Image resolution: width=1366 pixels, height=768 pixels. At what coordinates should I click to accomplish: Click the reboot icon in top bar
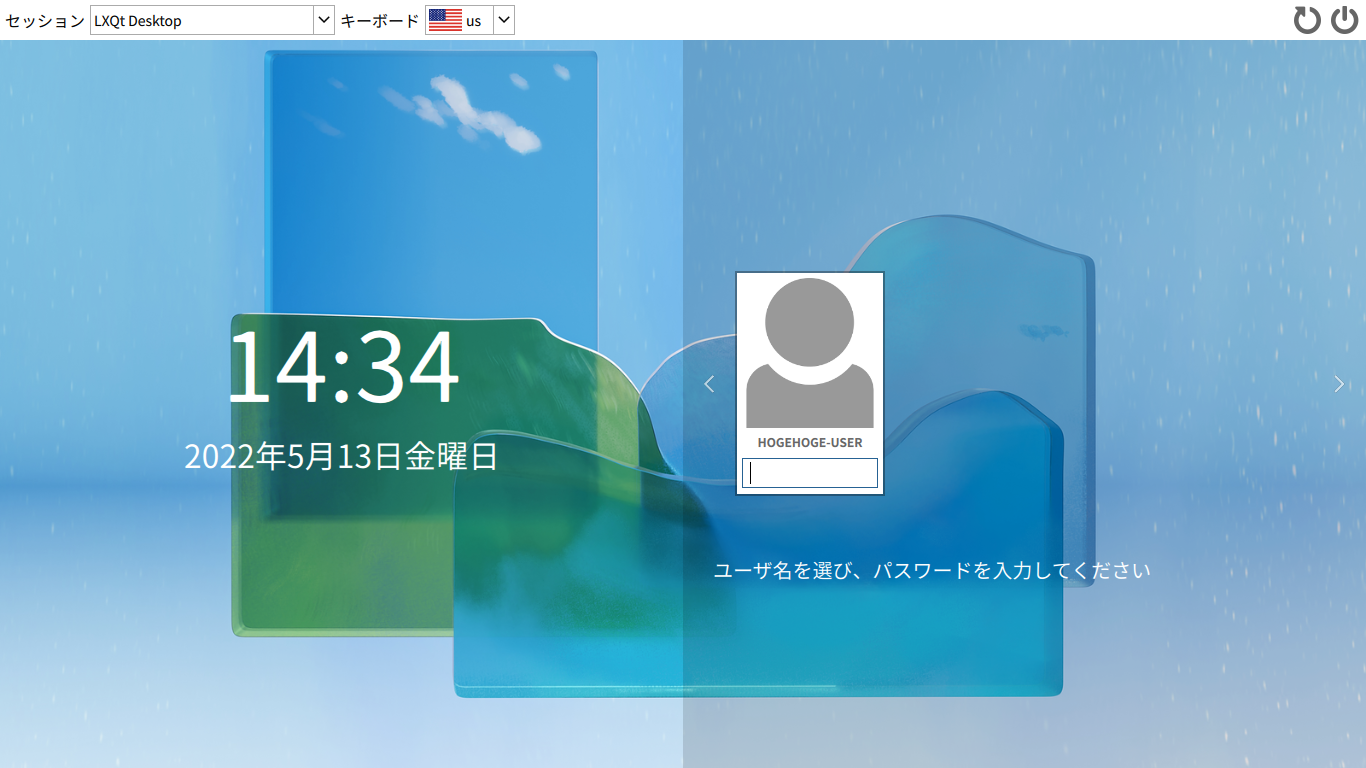pos(1307,20)
